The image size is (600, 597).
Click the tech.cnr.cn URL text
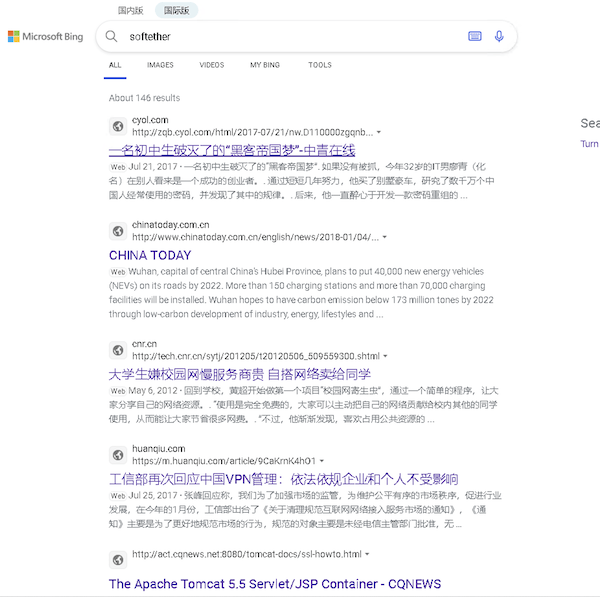[x=256, y=356]
